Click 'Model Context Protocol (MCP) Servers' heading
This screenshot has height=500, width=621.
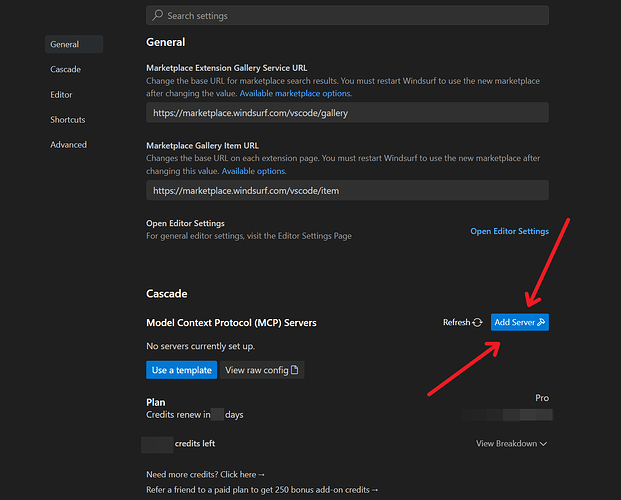[x=231, y=323]
